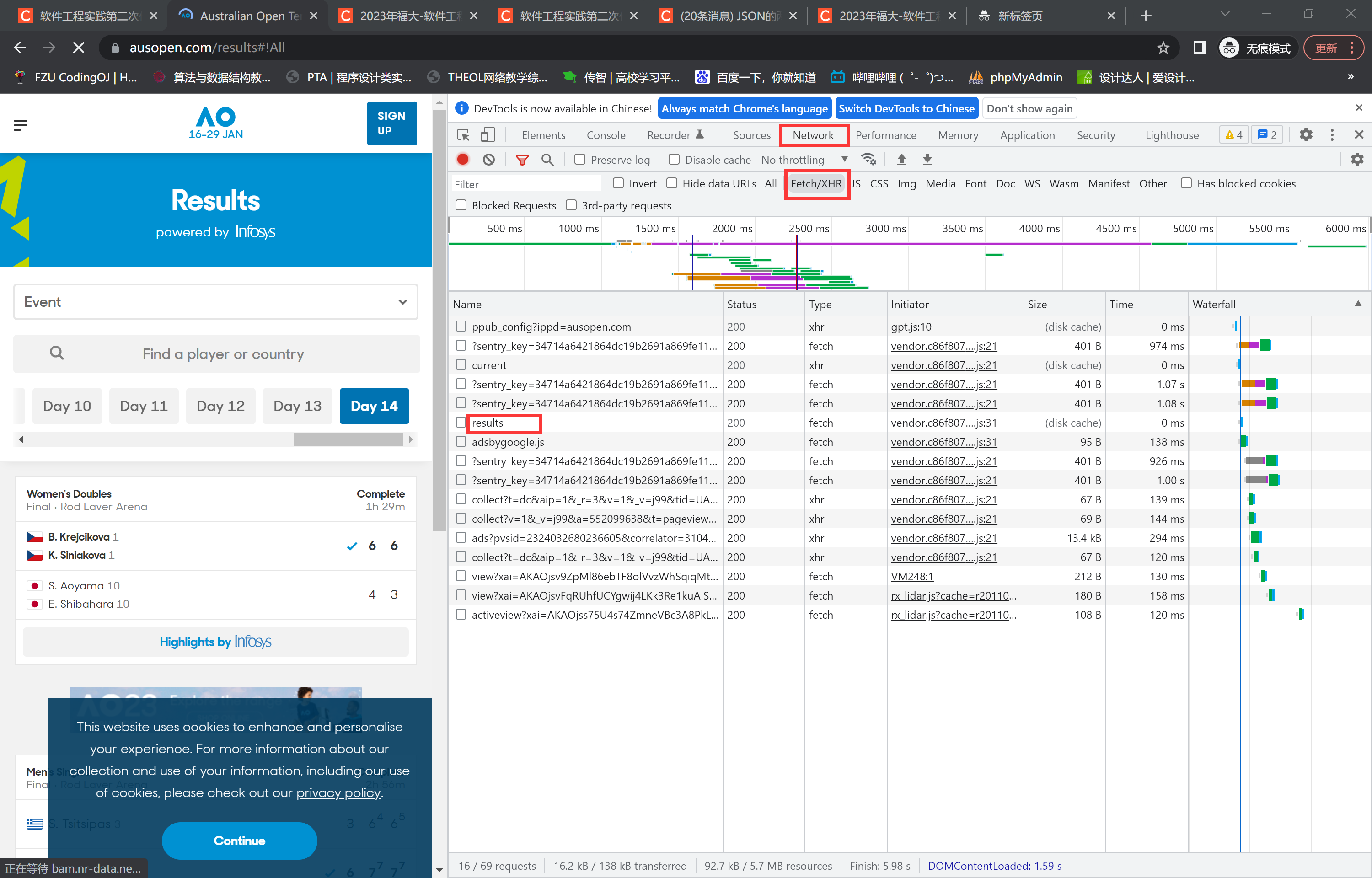Image resolution: width=1372 pixels, height=878 pixels.
Task: Open the AO site hamburger menu
Action: [21, 125]
